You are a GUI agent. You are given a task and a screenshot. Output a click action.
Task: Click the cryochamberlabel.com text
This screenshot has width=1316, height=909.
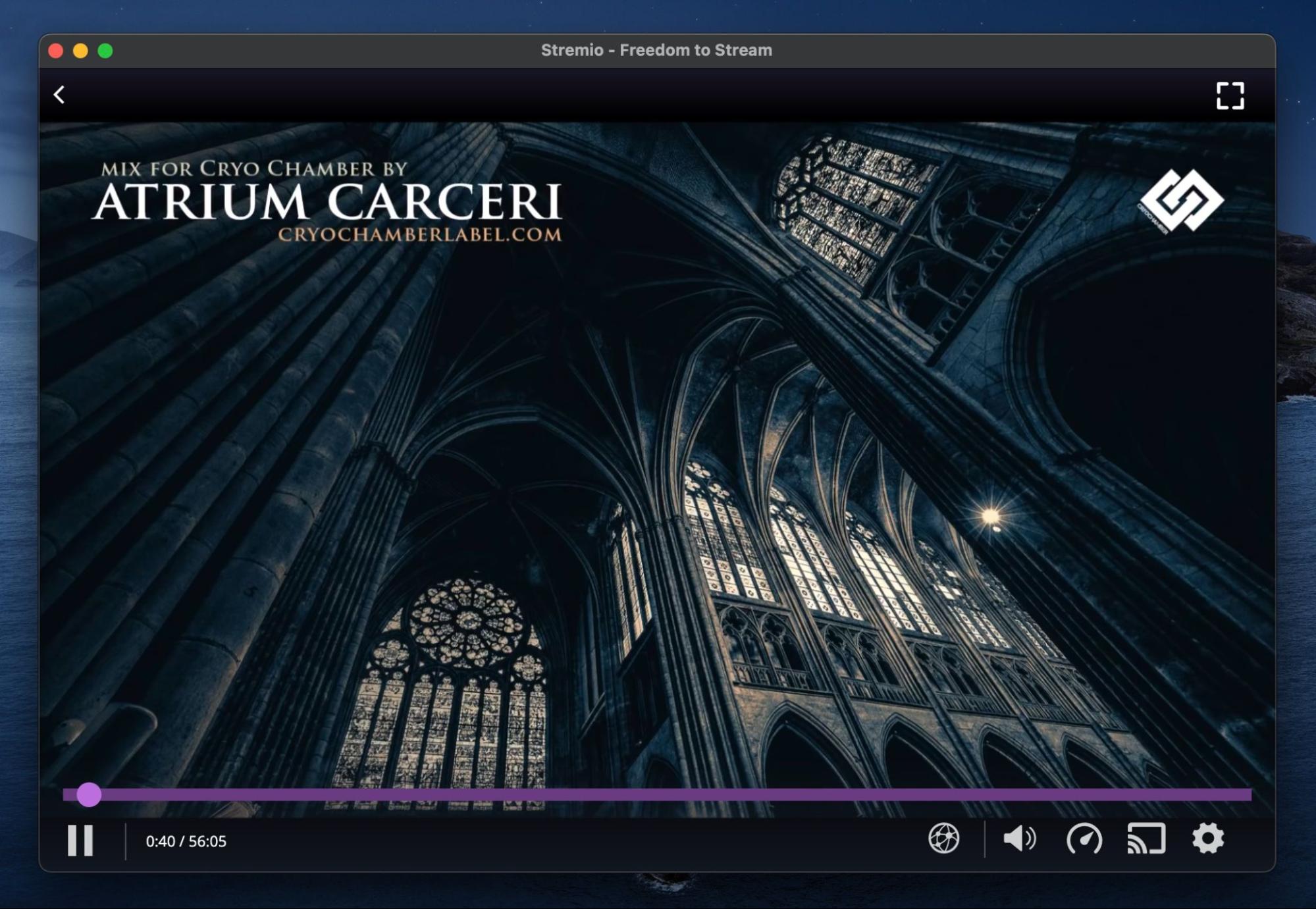(x=419, y=236)
